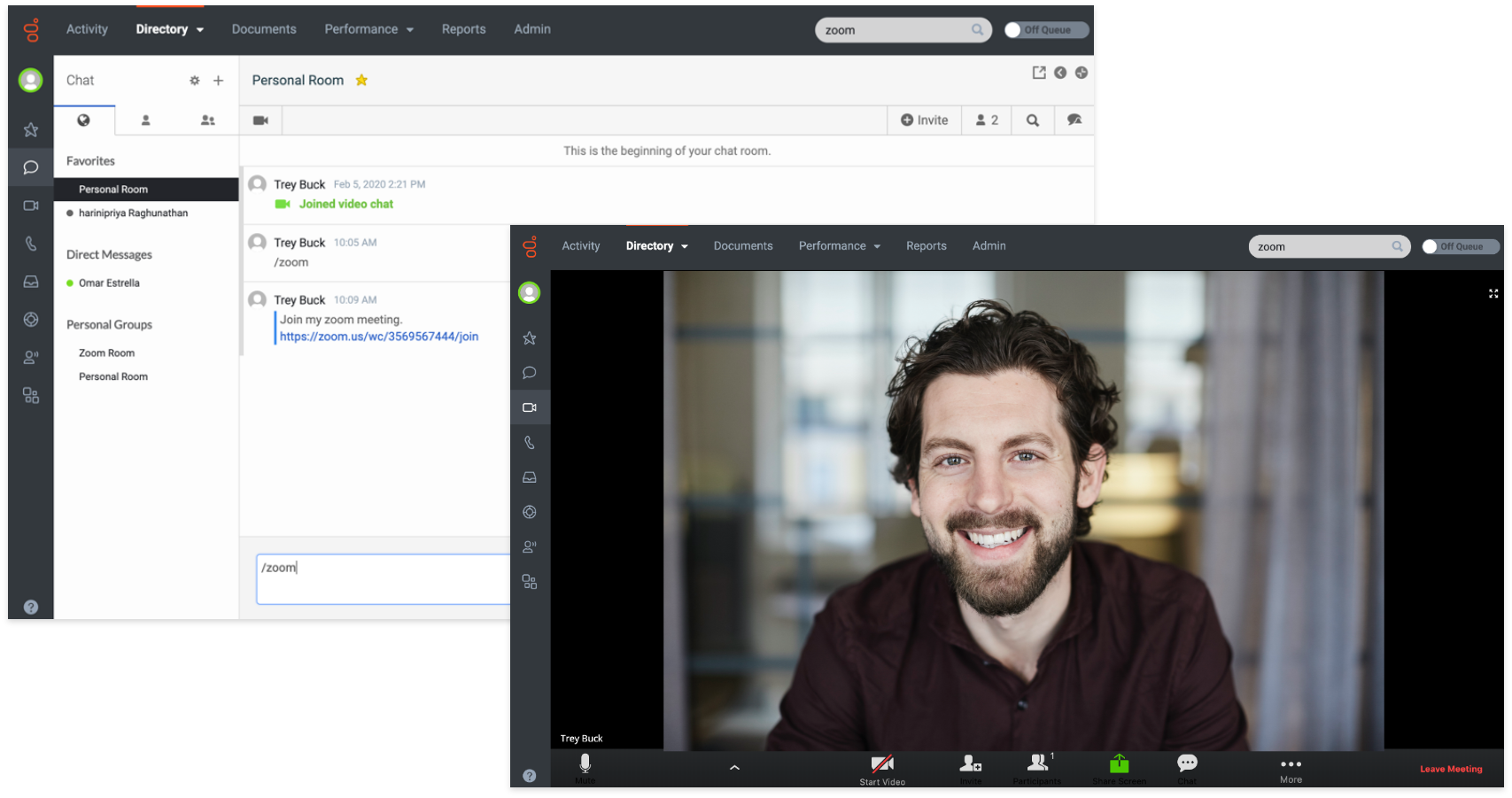Click the green Share Screen icon
This screenshot has height=798, width=1512.
pos(1120,763)
